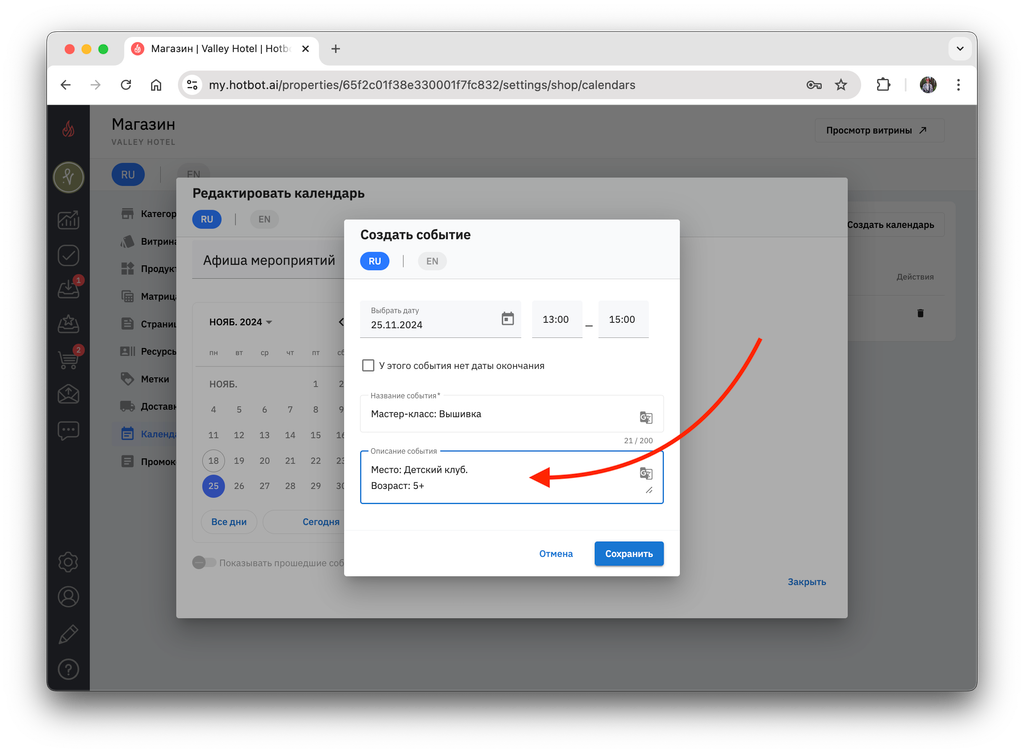Click the Hotbot flame logo in sidebar
Screen dimensions: 1024x753
(x=68, y=129)
